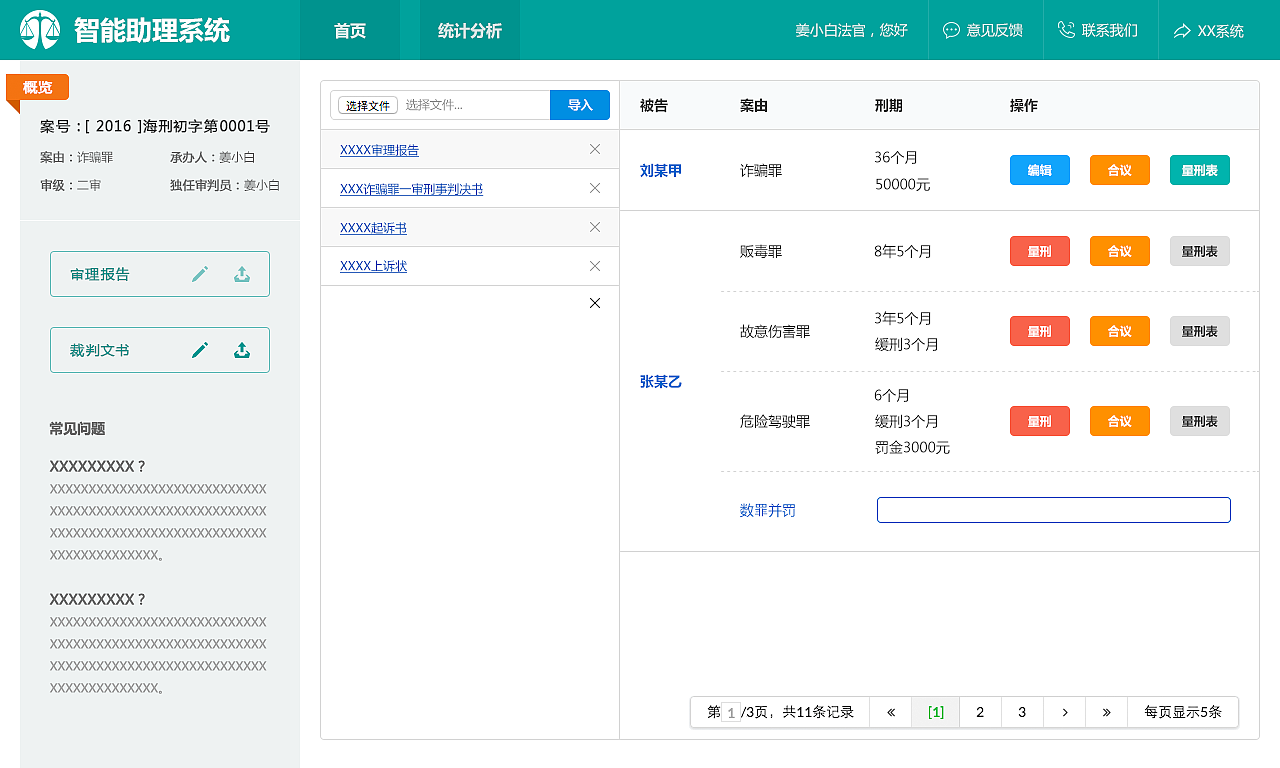The width and height of the screenshot is (1280, 768).
Task: Open the XXXX起诉书 link
Action: [373, 228]
